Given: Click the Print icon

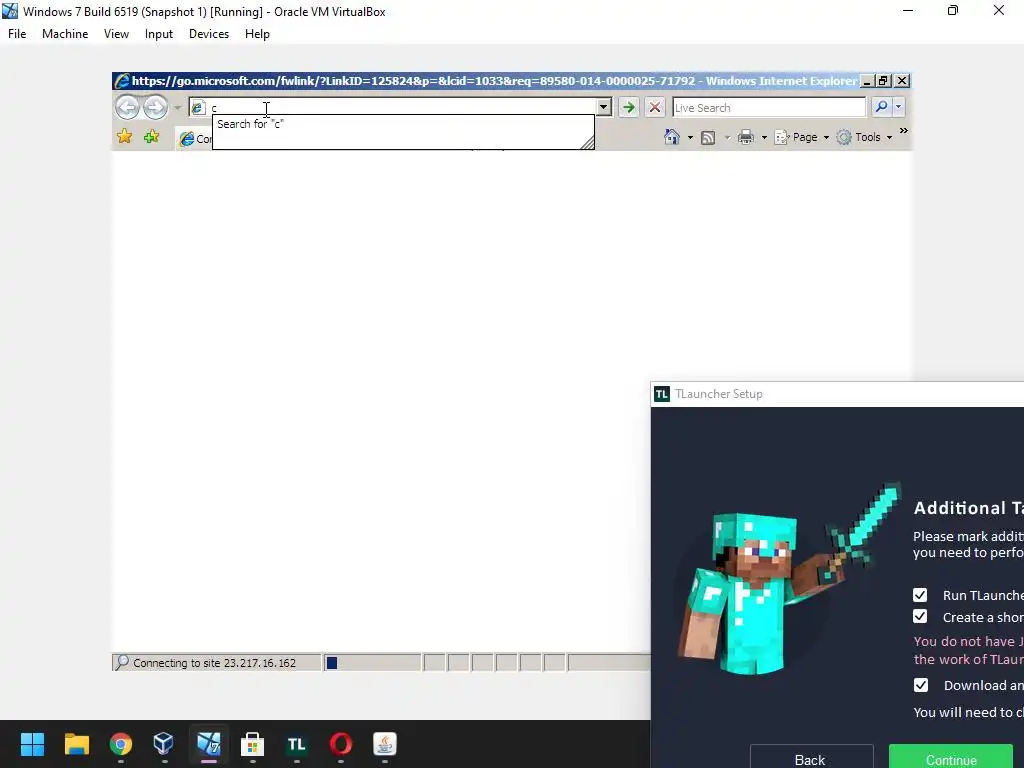Looking at the screenshot, I should pyautogui.click(x=746, y=136).
